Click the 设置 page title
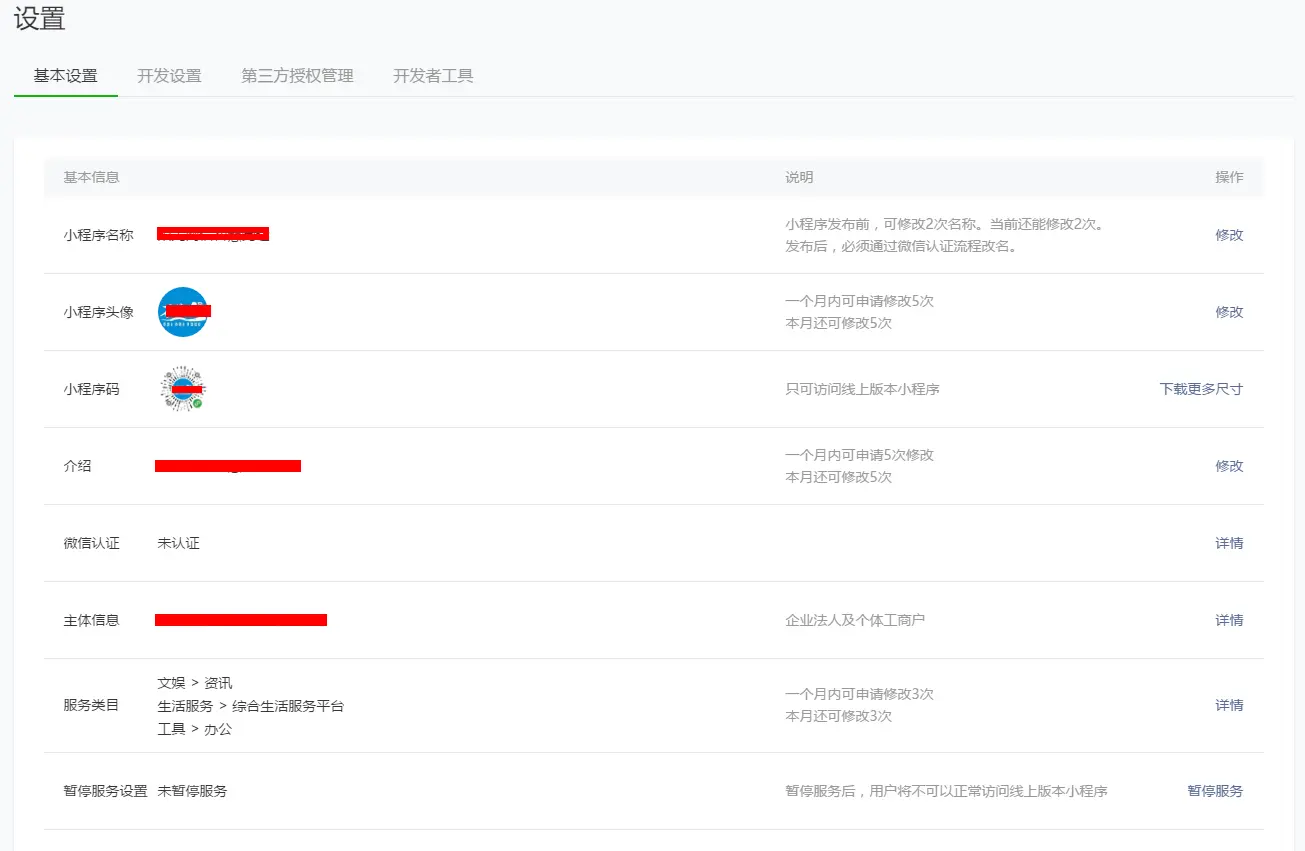1305x851 pixels. [40, 18]
